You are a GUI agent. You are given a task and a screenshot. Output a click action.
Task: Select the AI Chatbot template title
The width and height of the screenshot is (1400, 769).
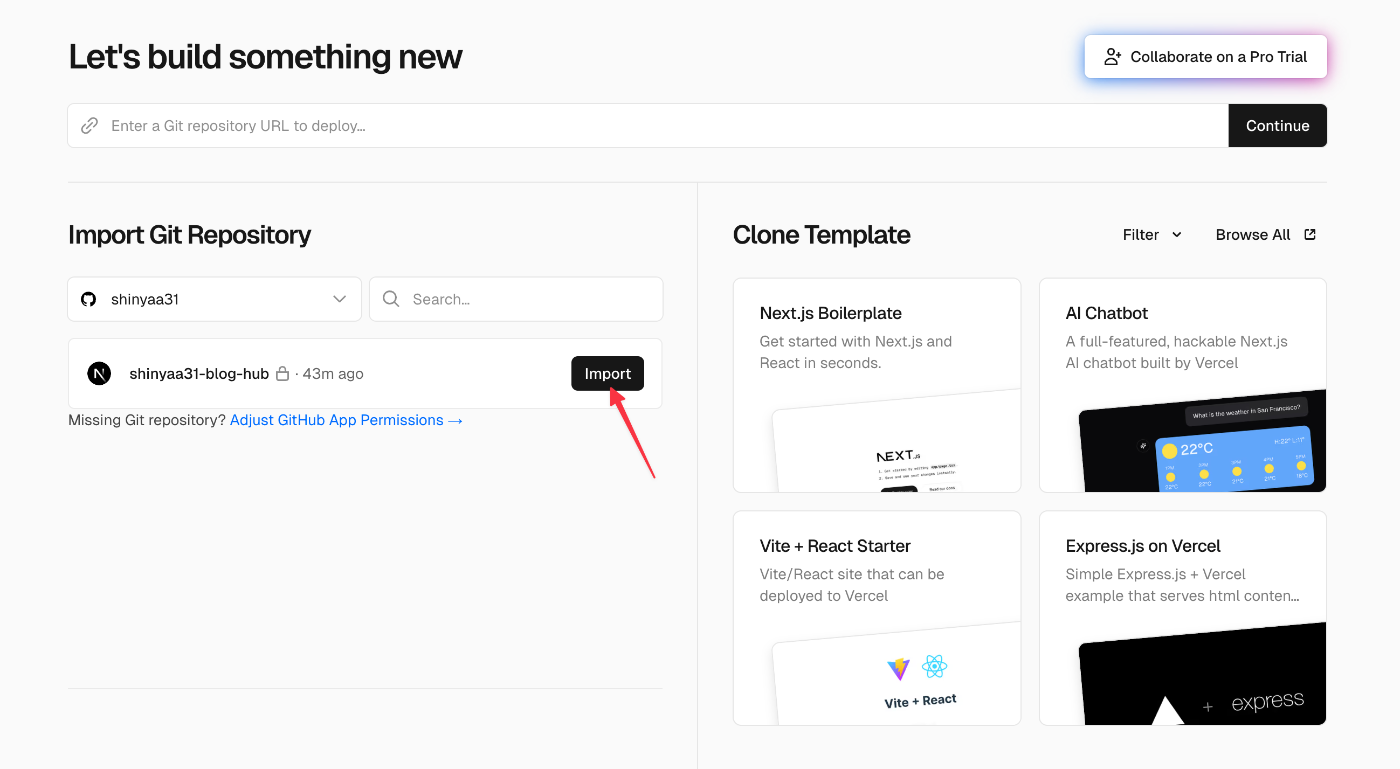(1107, 313)
